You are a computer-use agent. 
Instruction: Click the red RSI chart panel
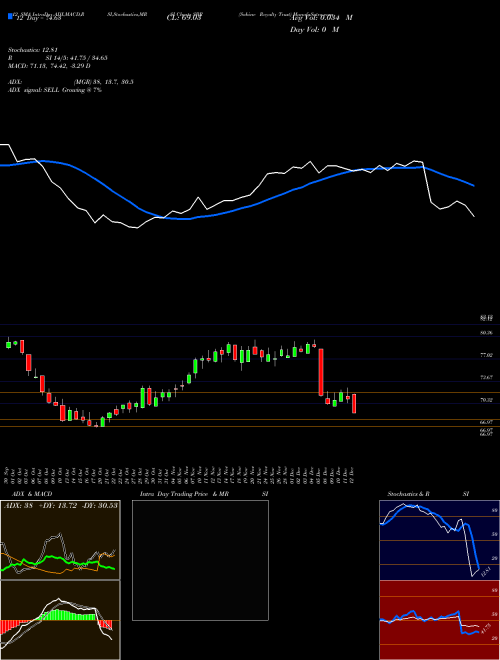click(x=439, y=620)
